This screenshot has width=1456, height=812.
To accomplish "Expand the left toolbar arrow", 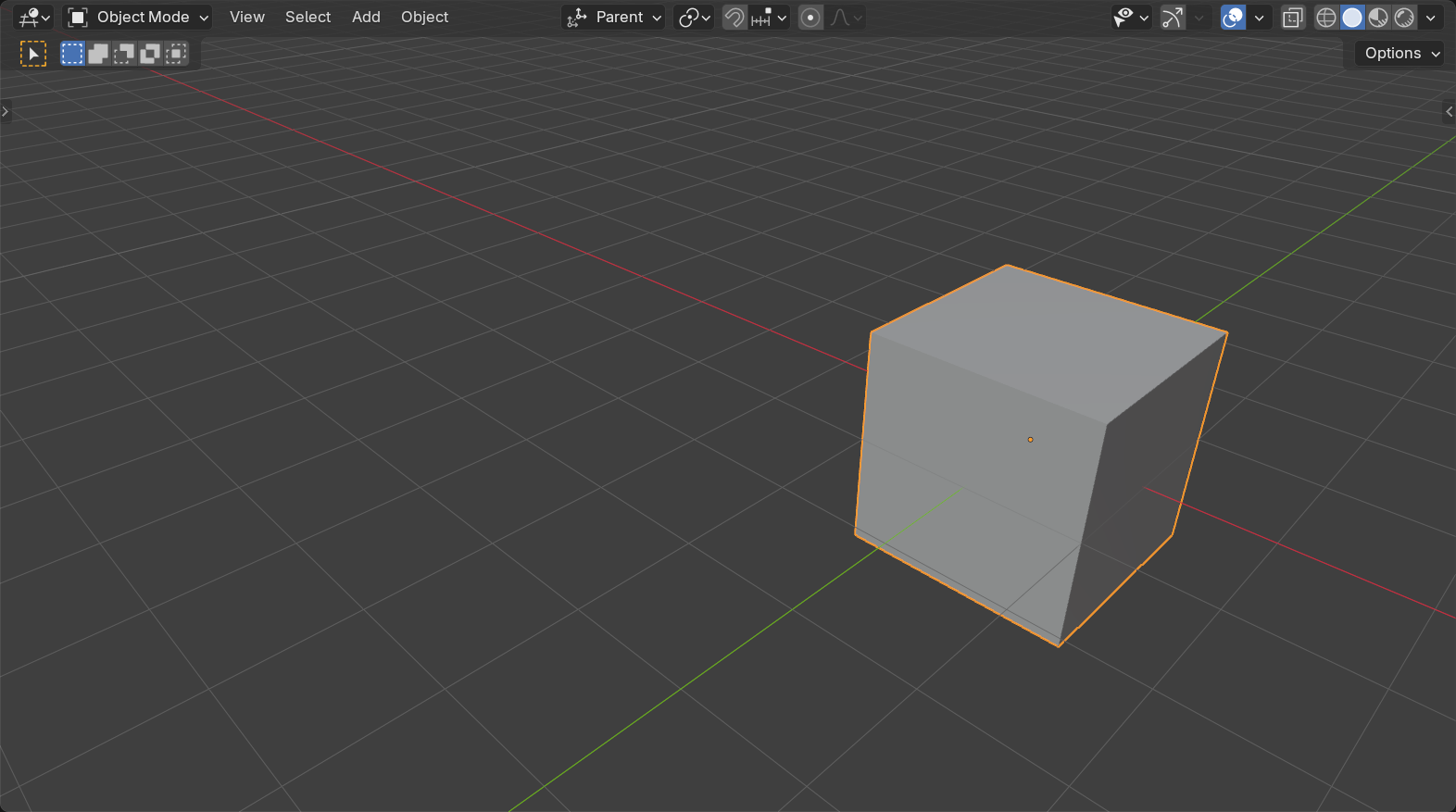I will [x=6, y=111].
